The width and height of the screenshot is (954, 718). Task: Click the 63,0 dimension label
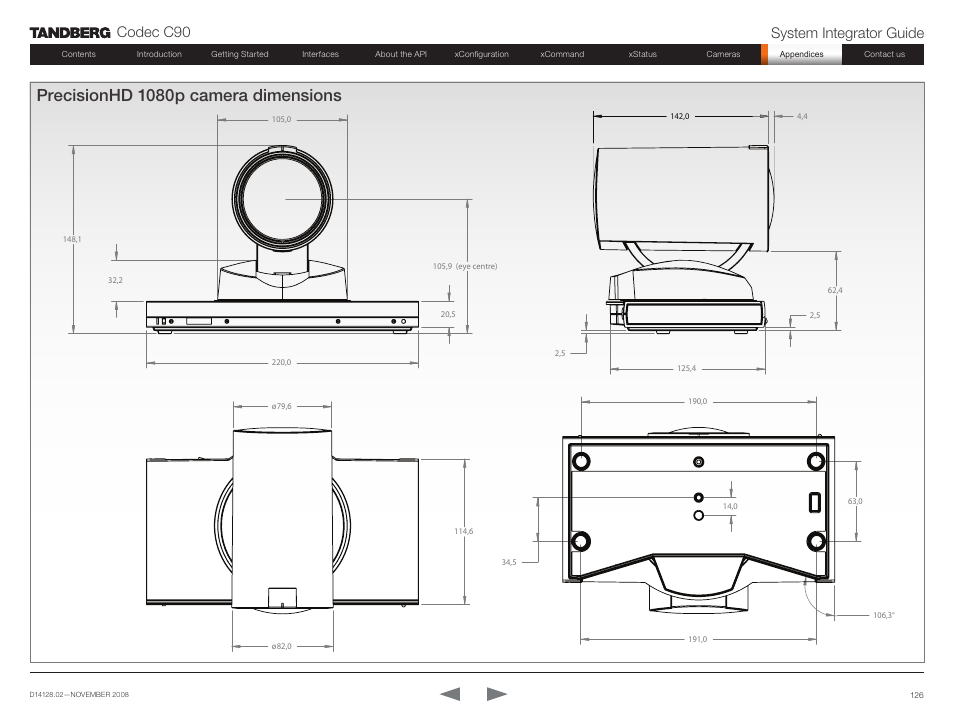(x=855, y=501)
